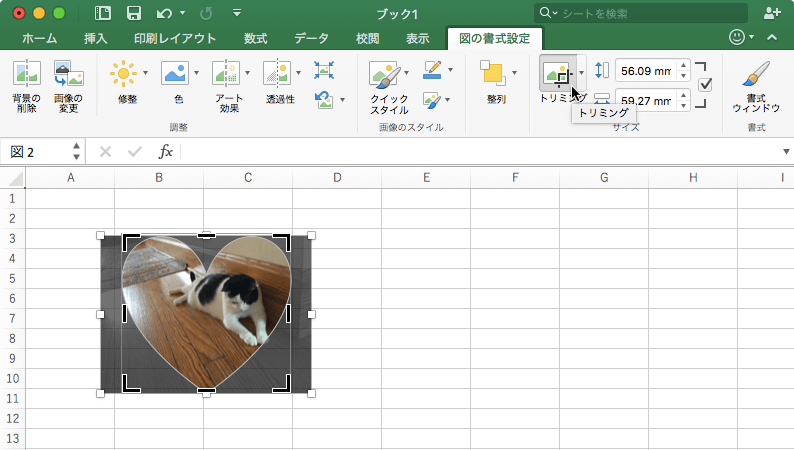
Task: Click the formula bar cancel X icon
Action: pyautogui.click(x=105, y=151)
